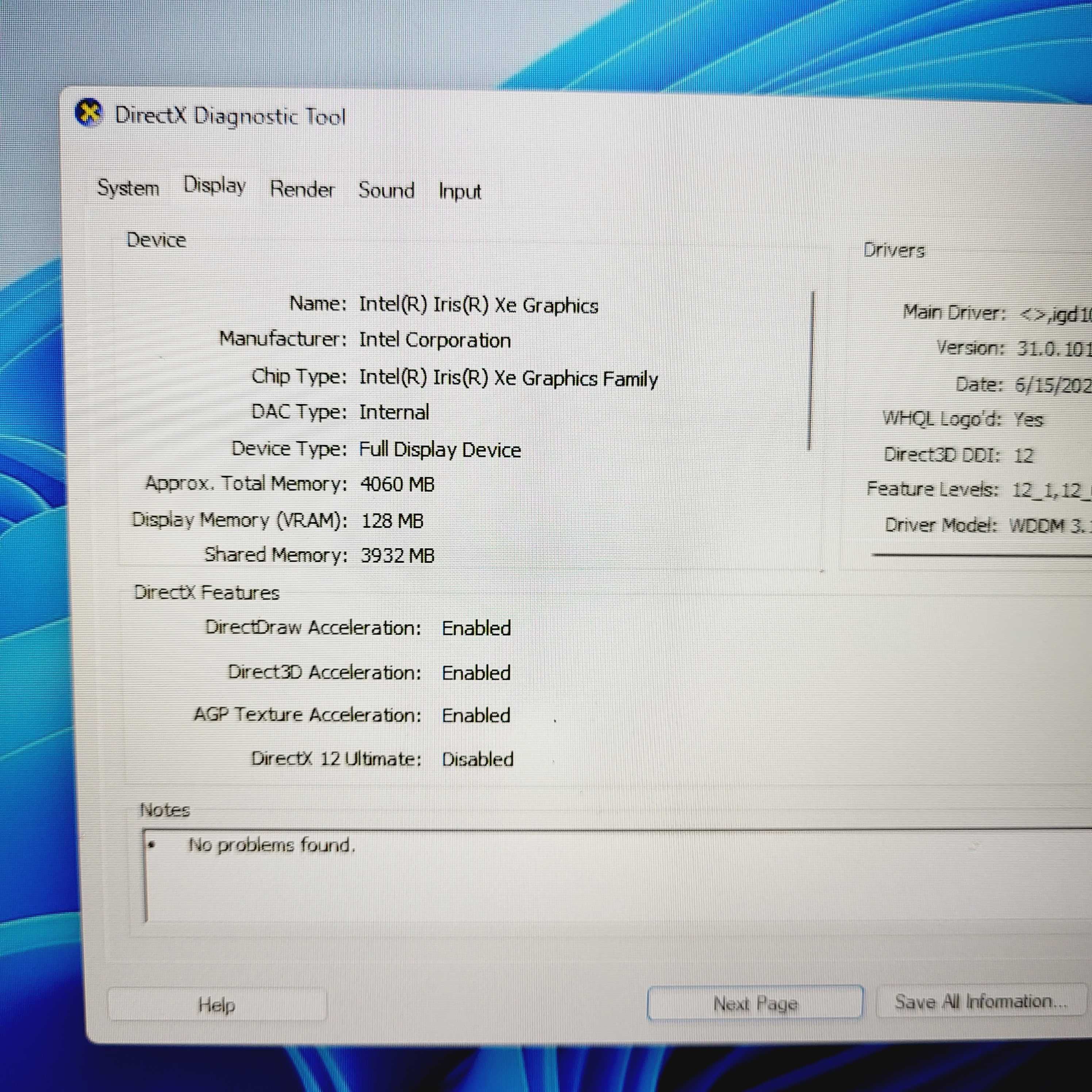Click 'Intel(R) Iris(R) Xe Graphics Family' chip type

point(509,378)
